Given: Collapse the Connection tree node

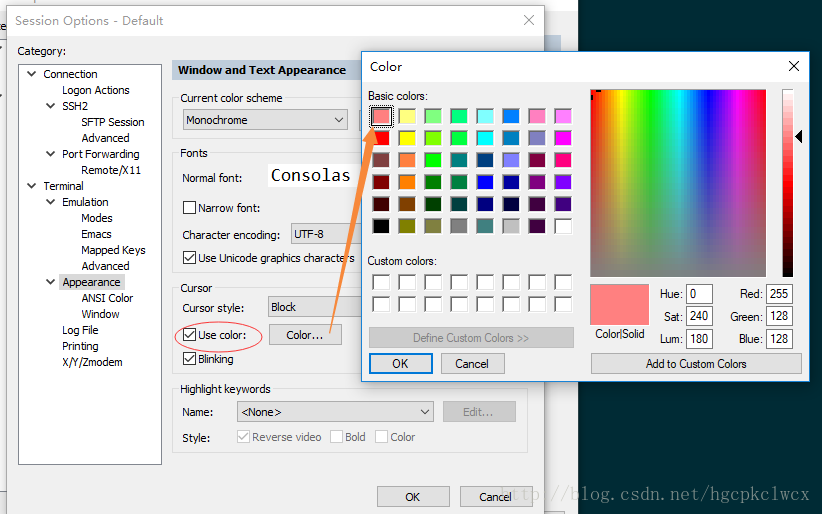Looking at the screenshot, I should pos(31,74).
